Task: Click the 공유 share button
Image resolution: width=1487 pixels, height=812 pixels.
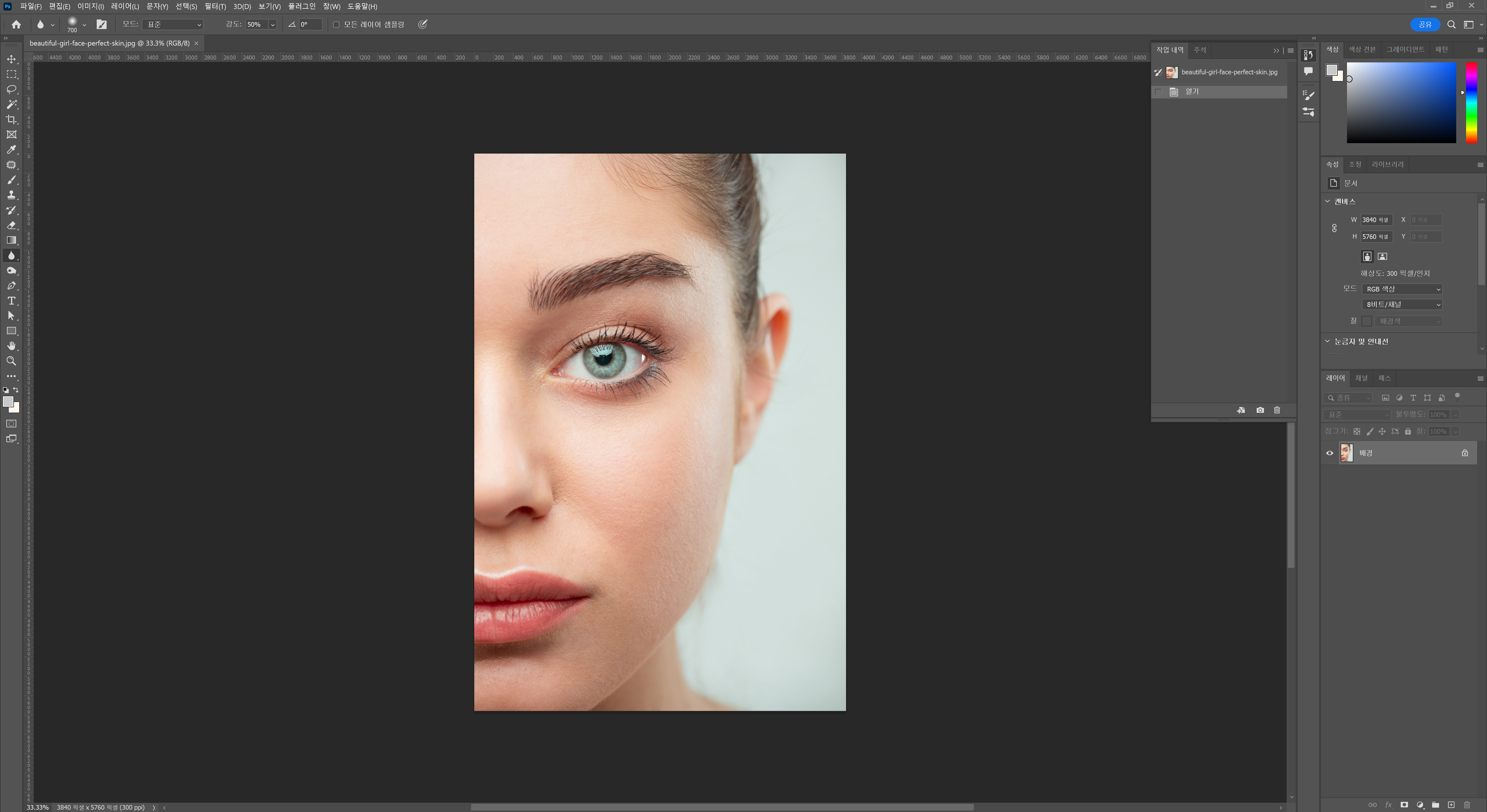Action: click(1425, 24)
